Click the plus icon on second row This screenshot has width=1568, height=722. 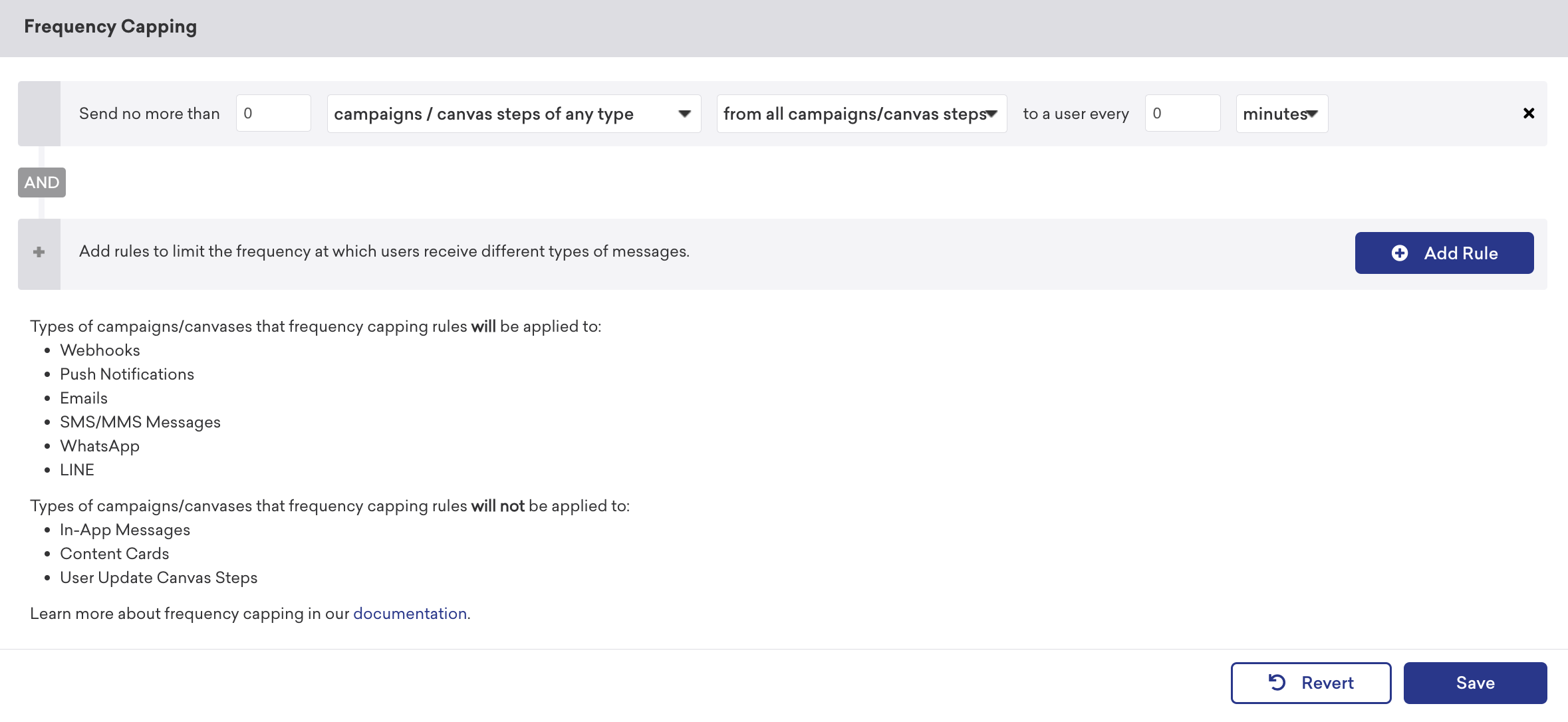39,252
